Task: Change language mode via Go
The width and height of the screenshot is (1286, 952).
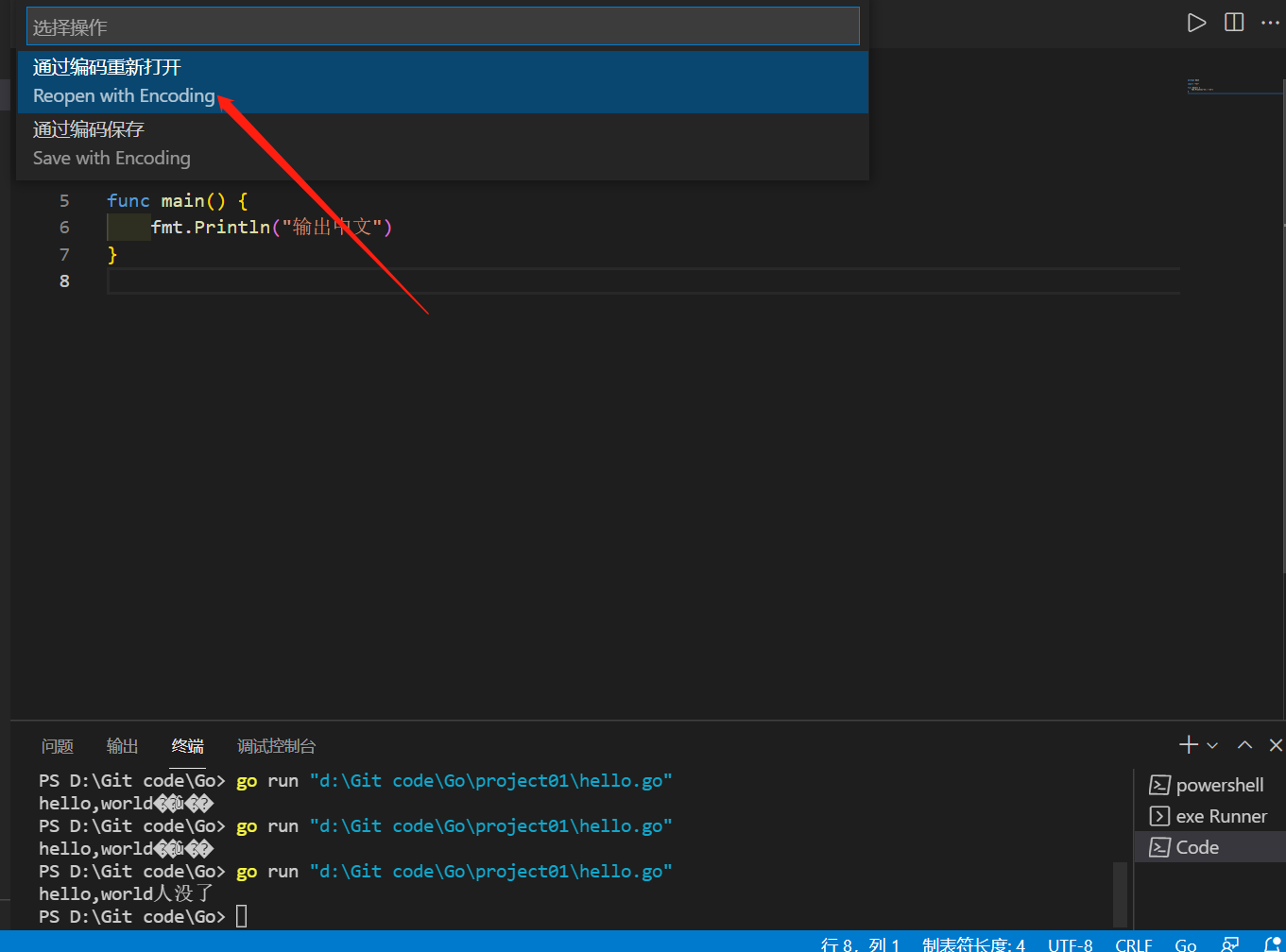Action: pos(1186,944)
